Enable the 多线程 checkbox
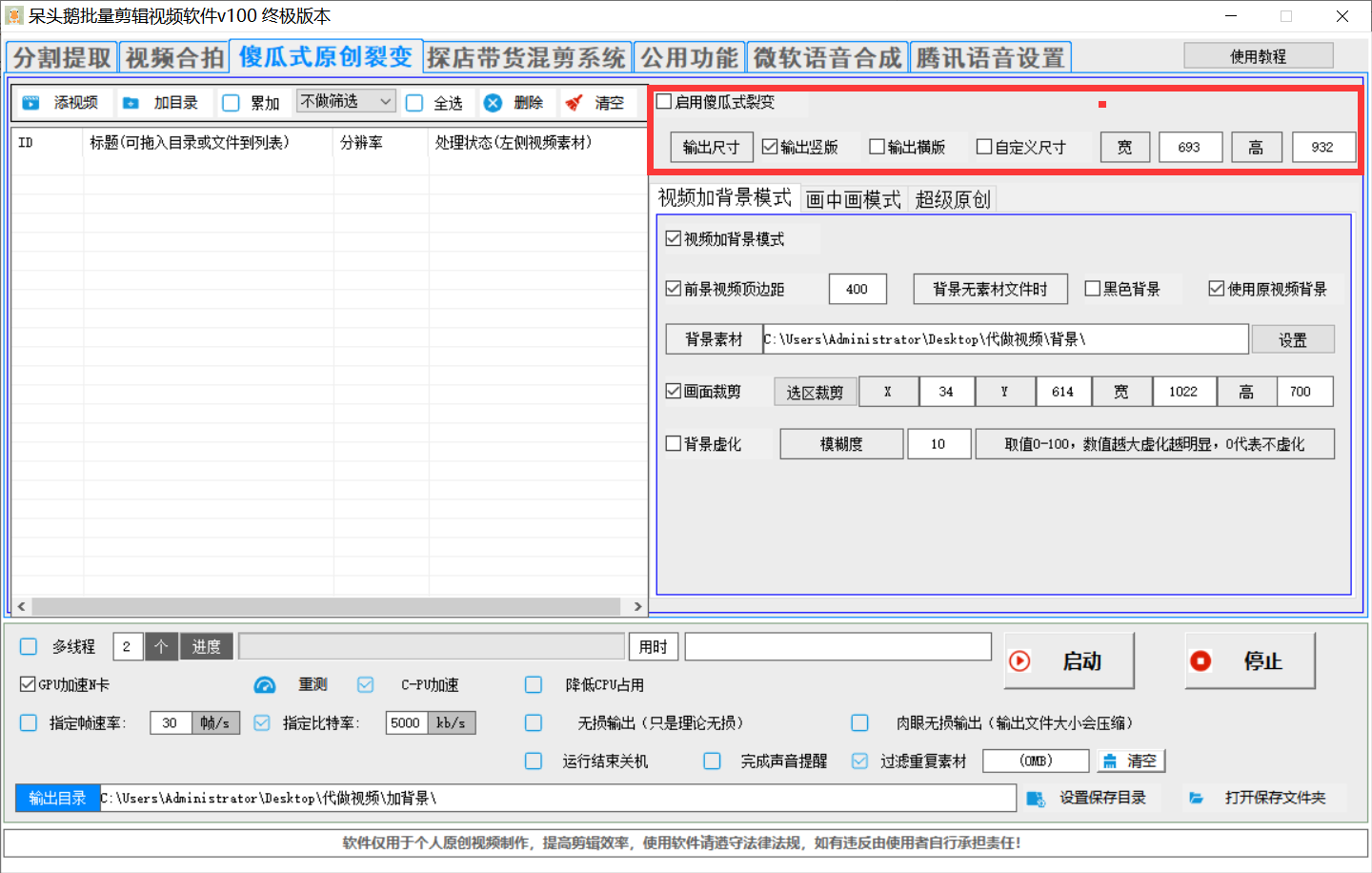1372x873 pixels. click(x=29, y=646)
